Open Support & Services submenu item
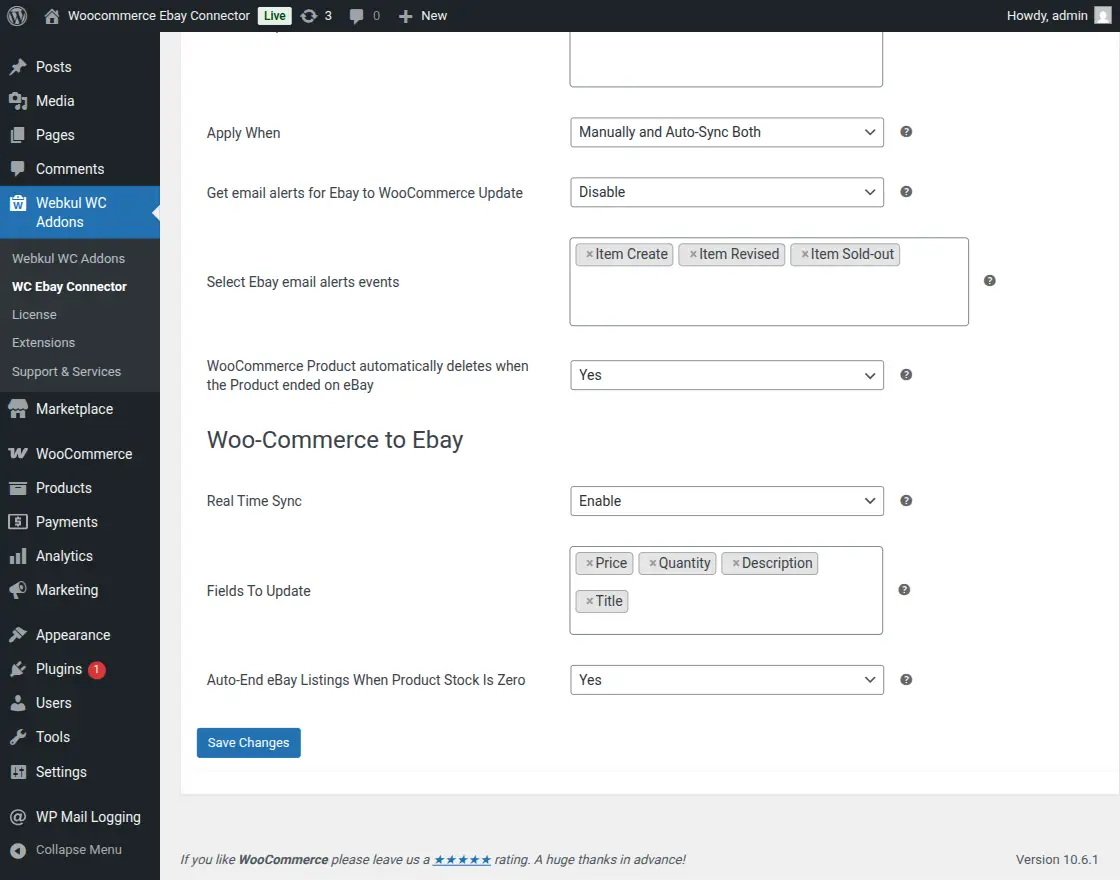1120x880 pixels. (x=66, y=371)
